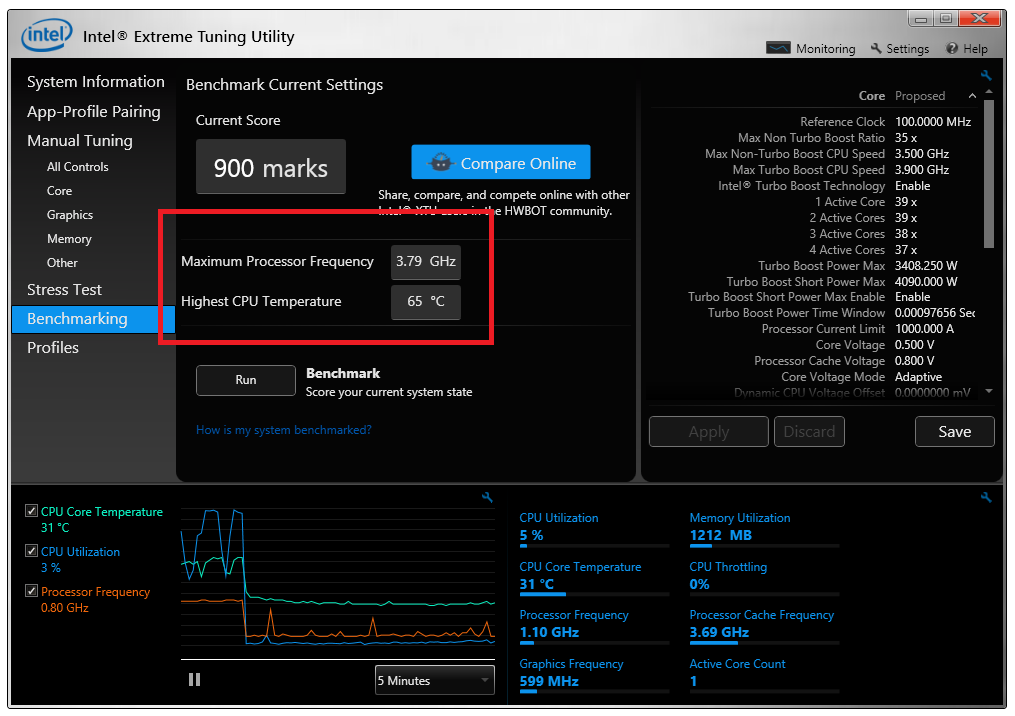Screen dimensions: 1015x716
Task: Open the Profiles section
Action: 52,348
